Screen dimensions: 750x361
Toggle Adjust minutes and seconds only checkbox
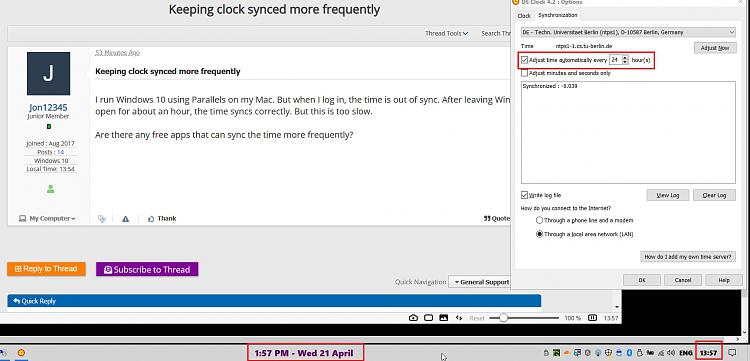(x=525, y=73)
